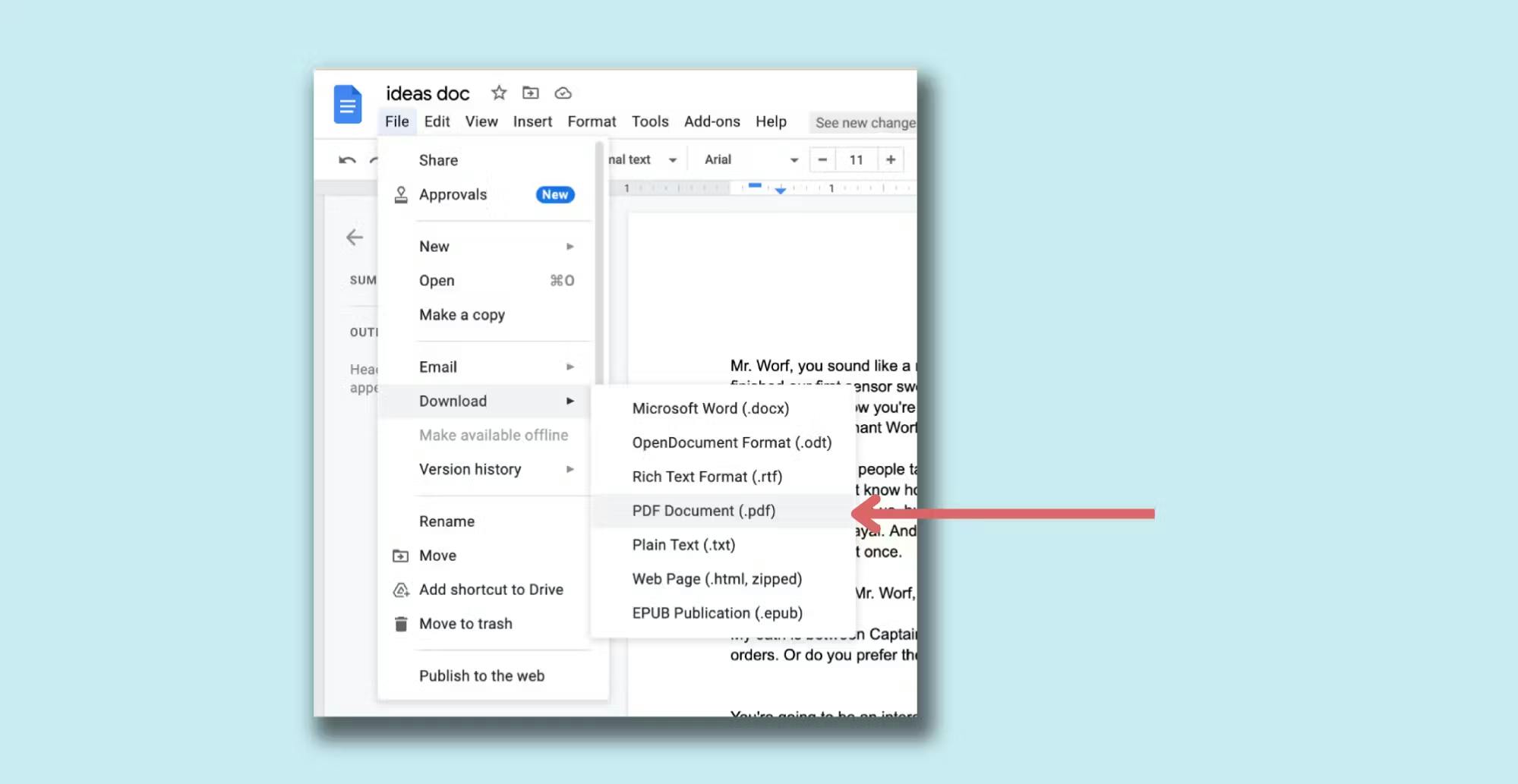Viewport: 1518px width, 784px height.
Task: Click the font size input showing 11
Action: pyautogui.click(x=856, y=159)
